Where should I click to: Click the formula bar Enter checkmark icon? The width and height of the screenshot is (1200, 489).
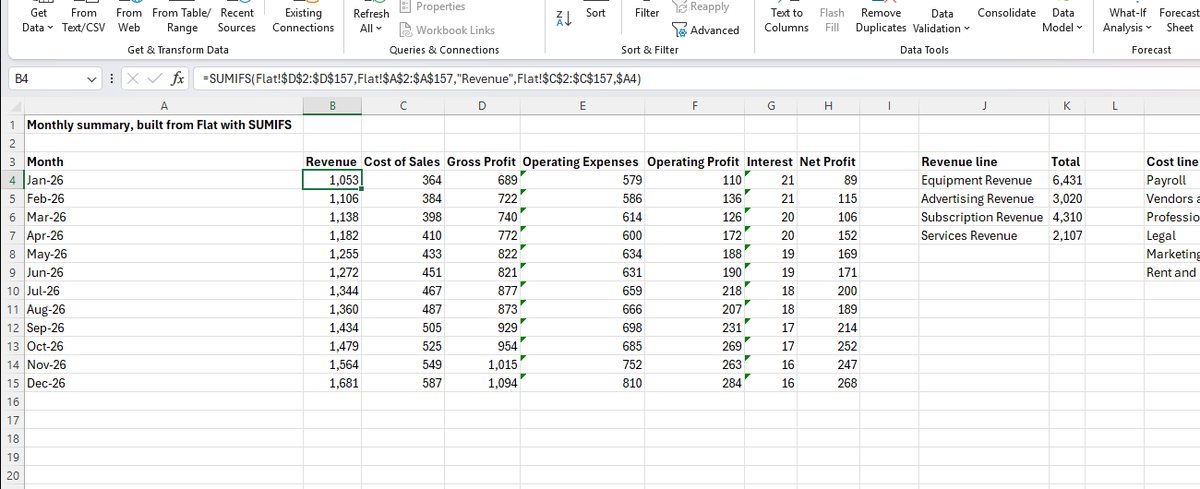153,78
